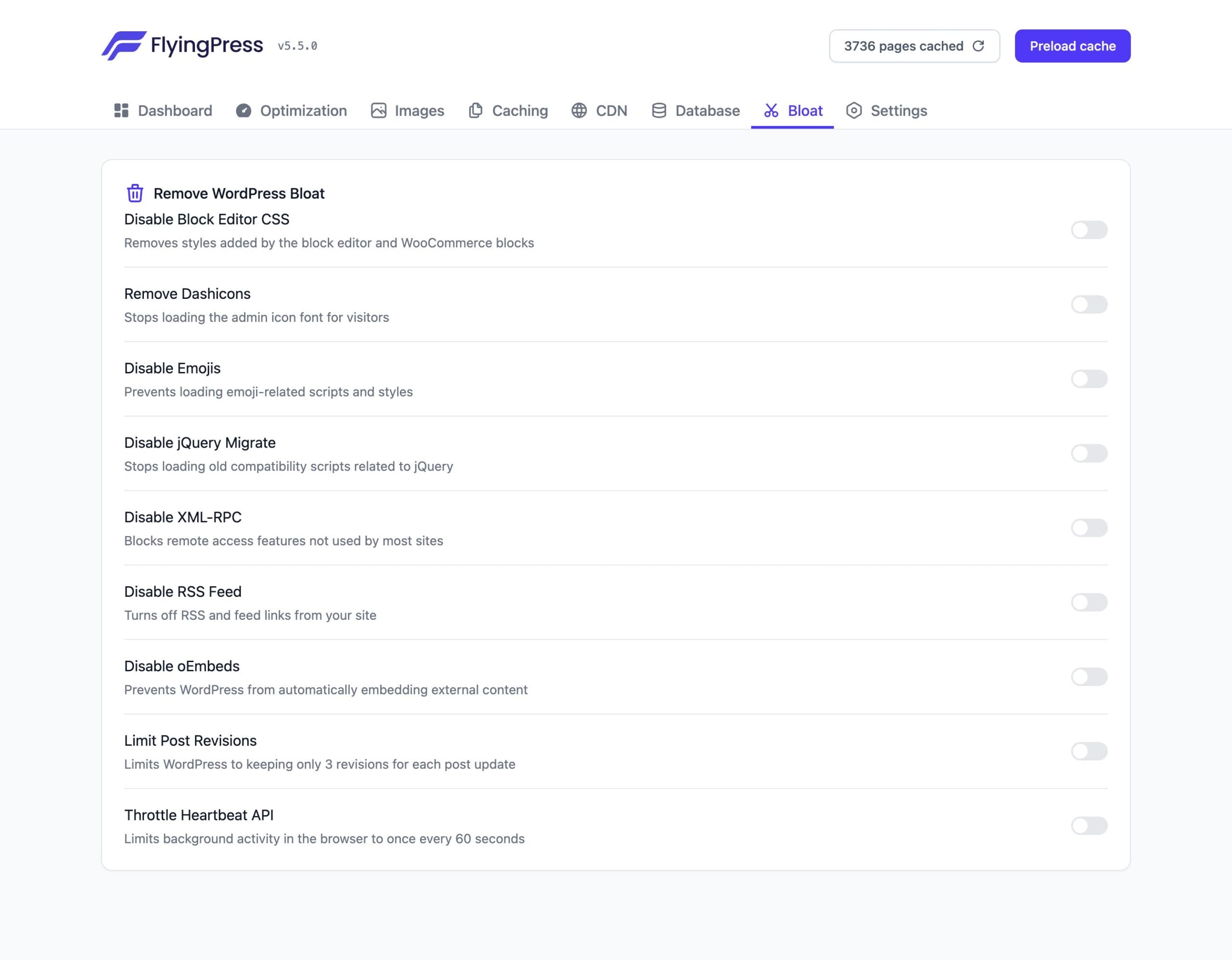Click the refresh icon next to pages cached
Screen dimensions: 1232x960
(978, 46)
